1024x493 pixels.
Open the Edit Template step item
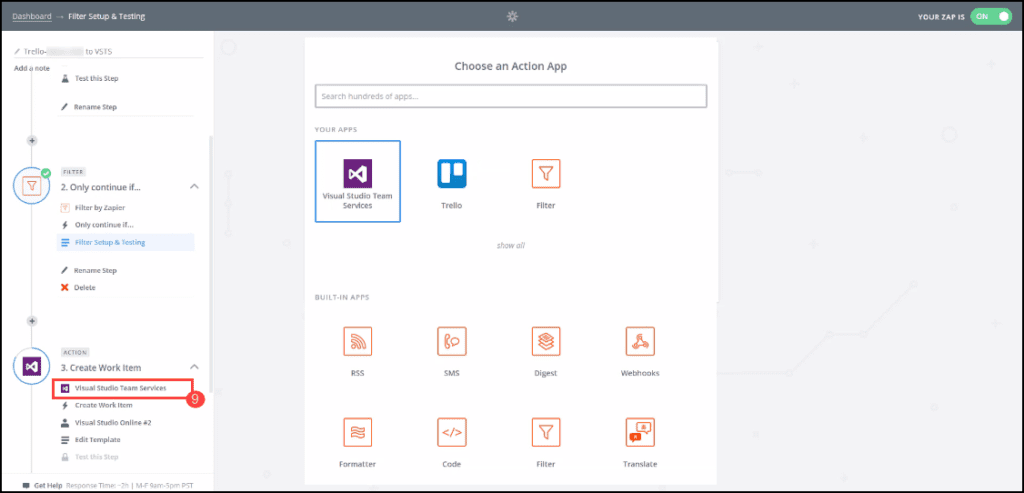coord(97,440)
